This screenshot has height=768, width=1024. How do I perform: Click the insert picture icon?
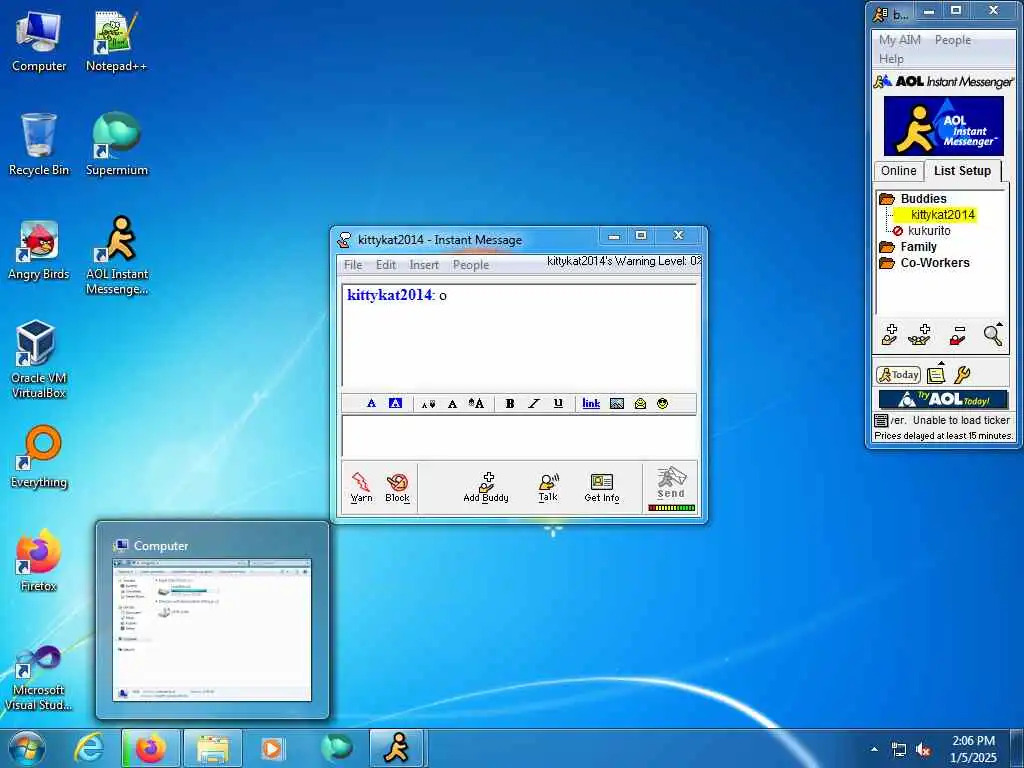click(x=616, y=404)
